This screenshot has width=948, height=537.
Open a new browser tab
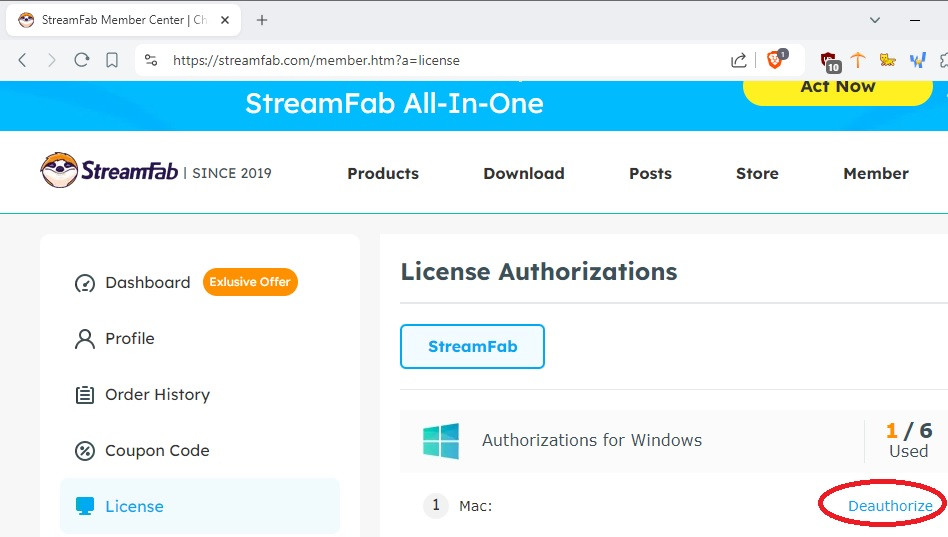coord(262,20)
